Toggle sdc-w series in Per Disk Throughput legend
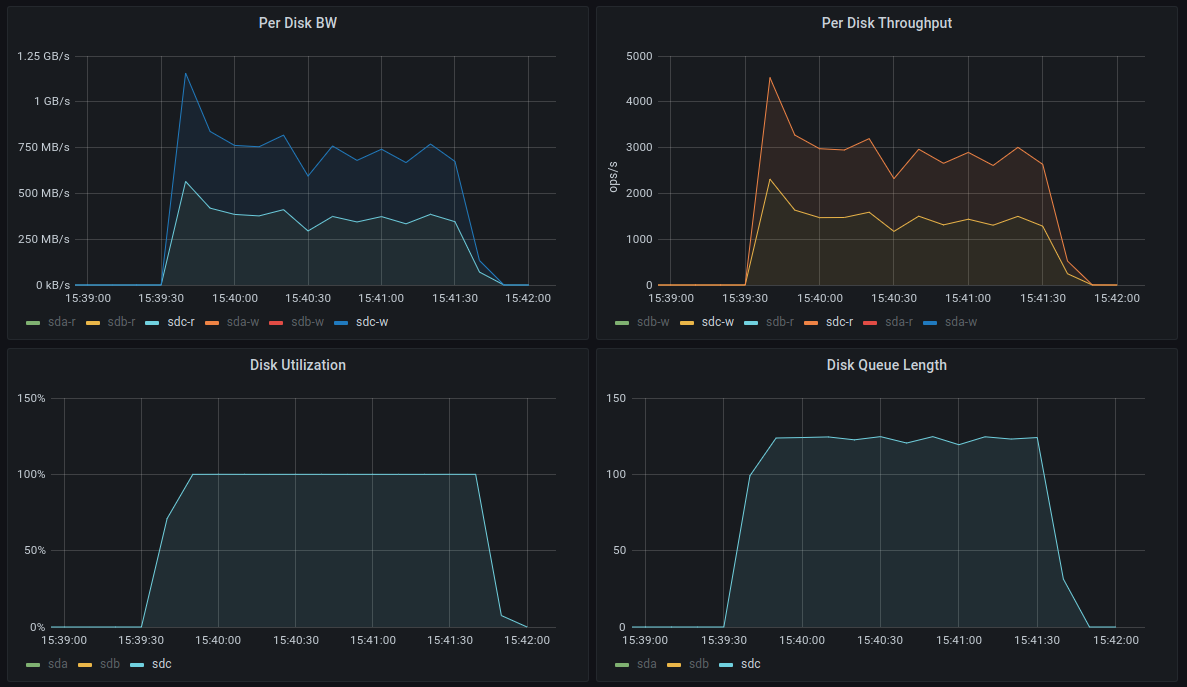 click(717, 322)
